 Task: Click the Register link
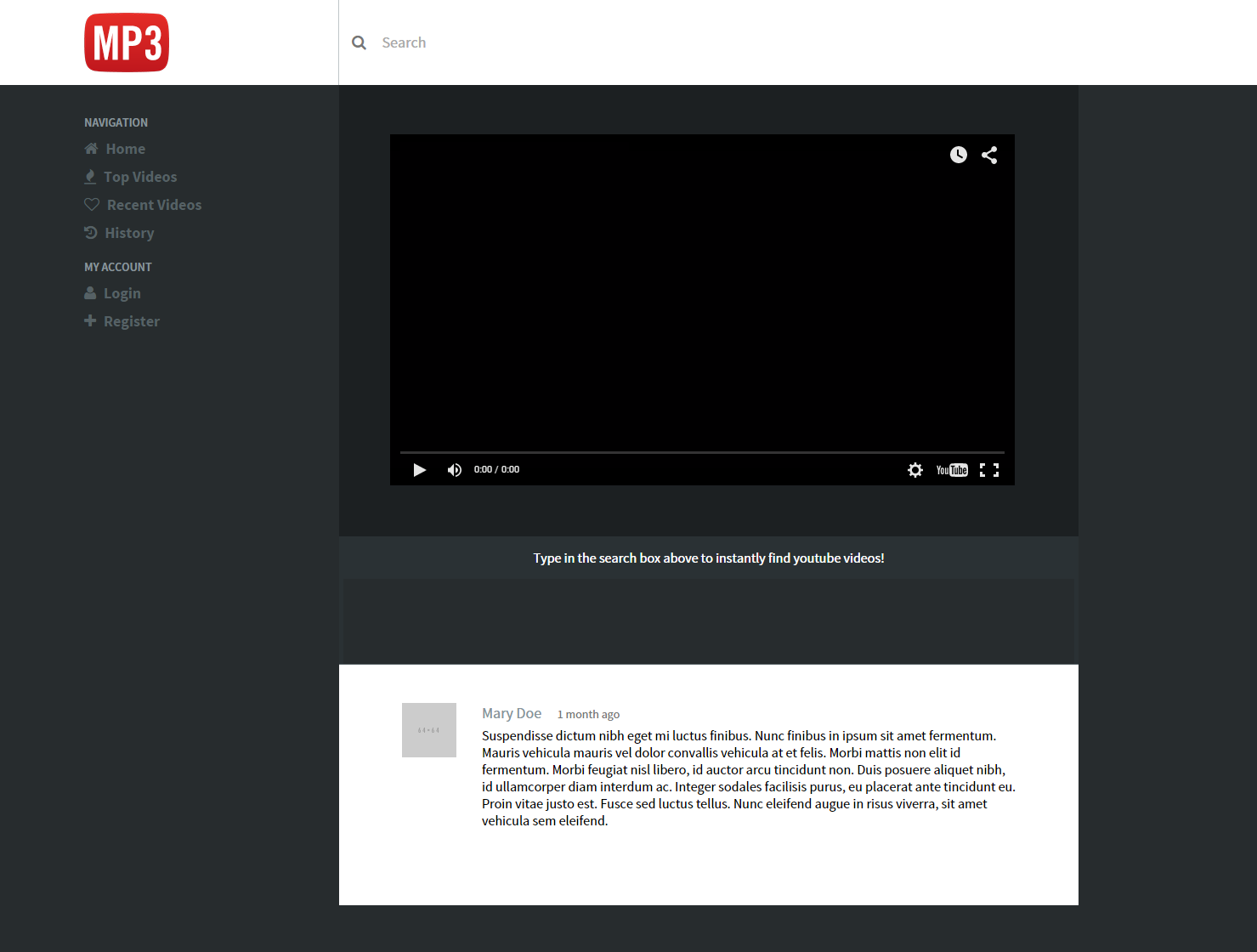tap(131, 321)
